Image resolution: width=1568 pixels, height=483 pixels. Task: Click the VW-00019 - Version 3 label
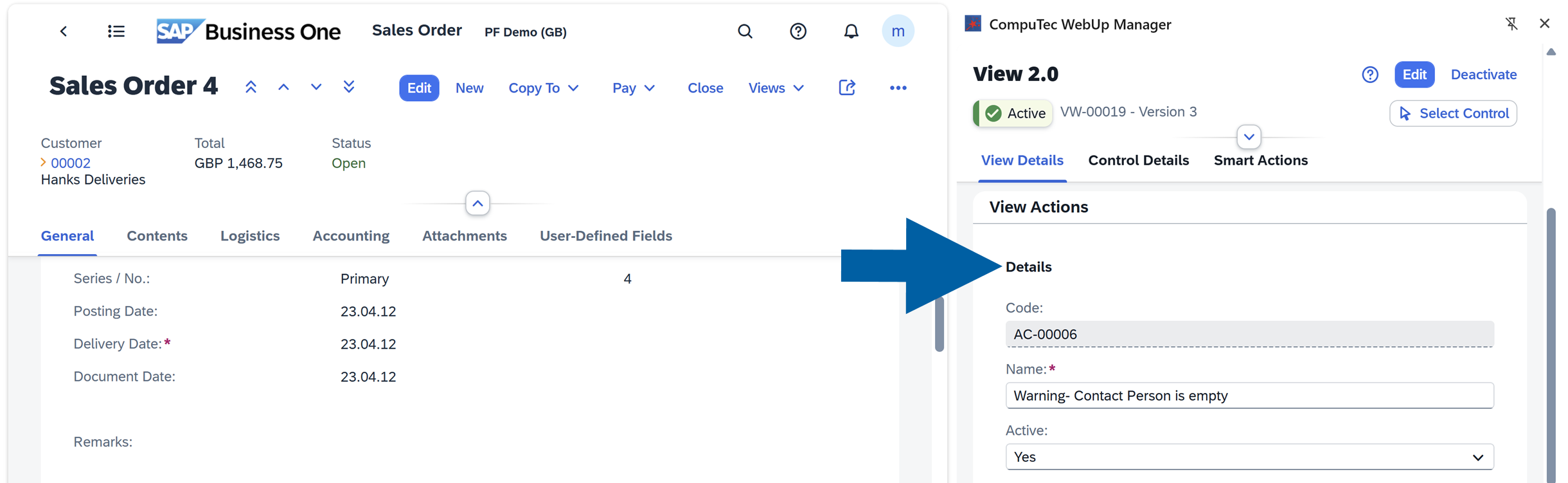click(1128, 112)
